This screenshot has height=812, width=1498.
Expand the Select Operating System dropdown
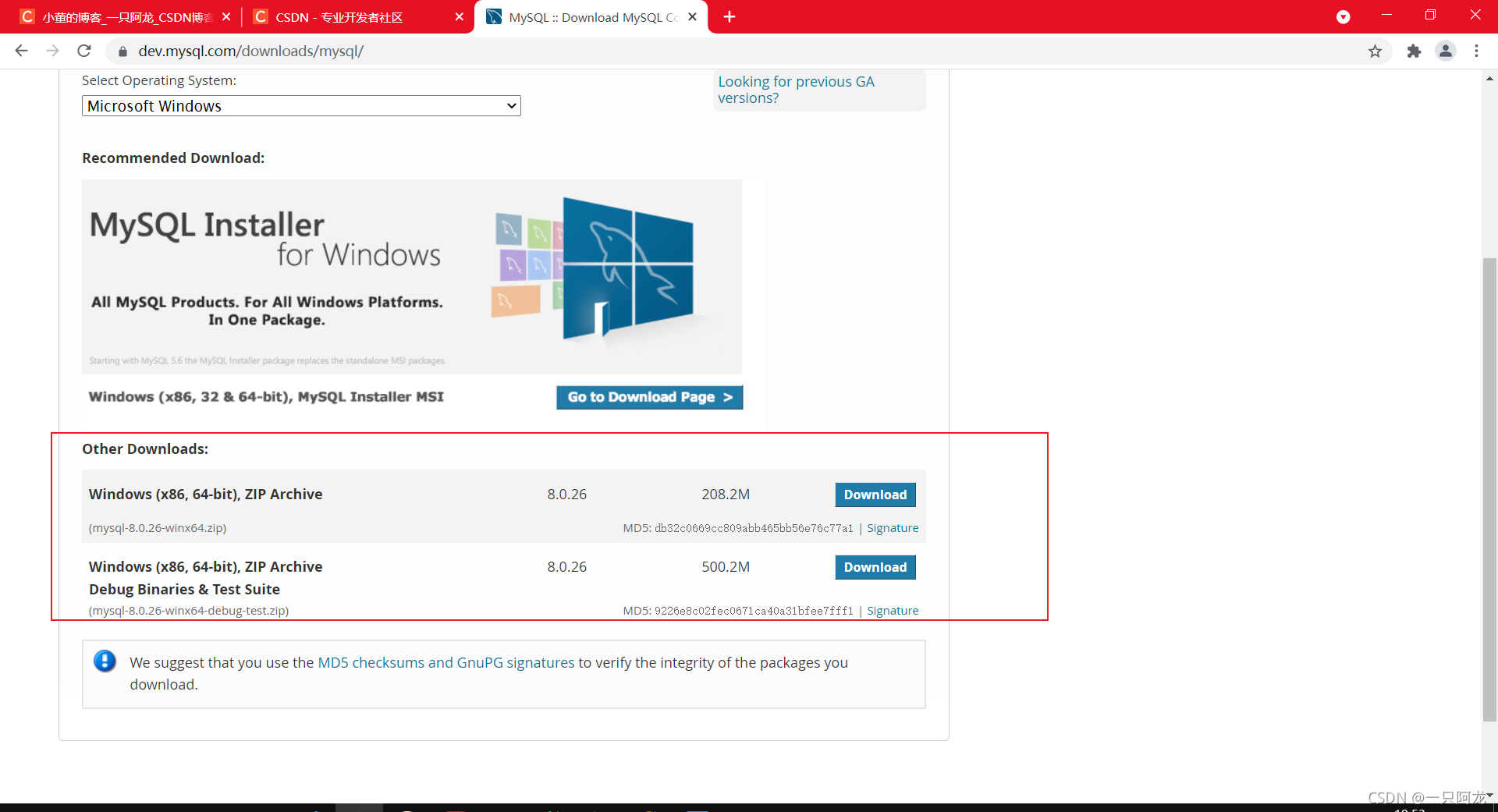tap(301, 106)
